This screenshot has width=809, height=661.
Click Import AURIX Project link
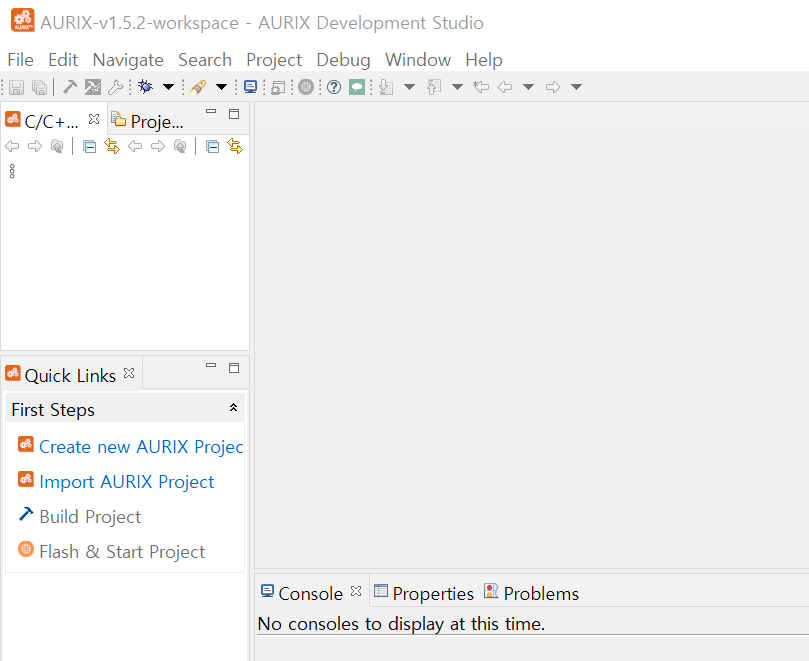tap(126, 481)
